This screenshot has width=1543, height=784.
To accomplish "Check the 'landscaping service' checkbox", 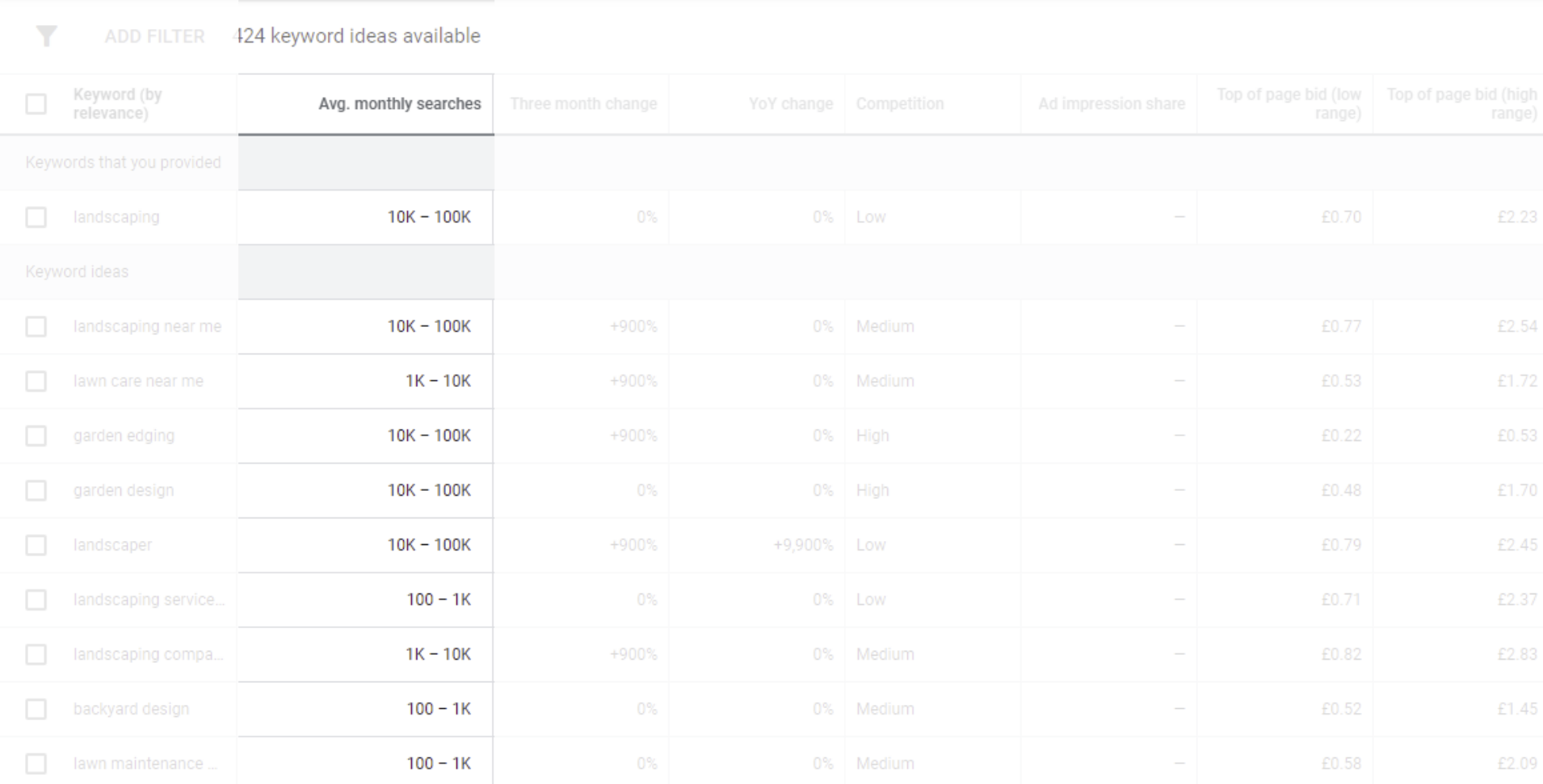I will click(36, 599).
